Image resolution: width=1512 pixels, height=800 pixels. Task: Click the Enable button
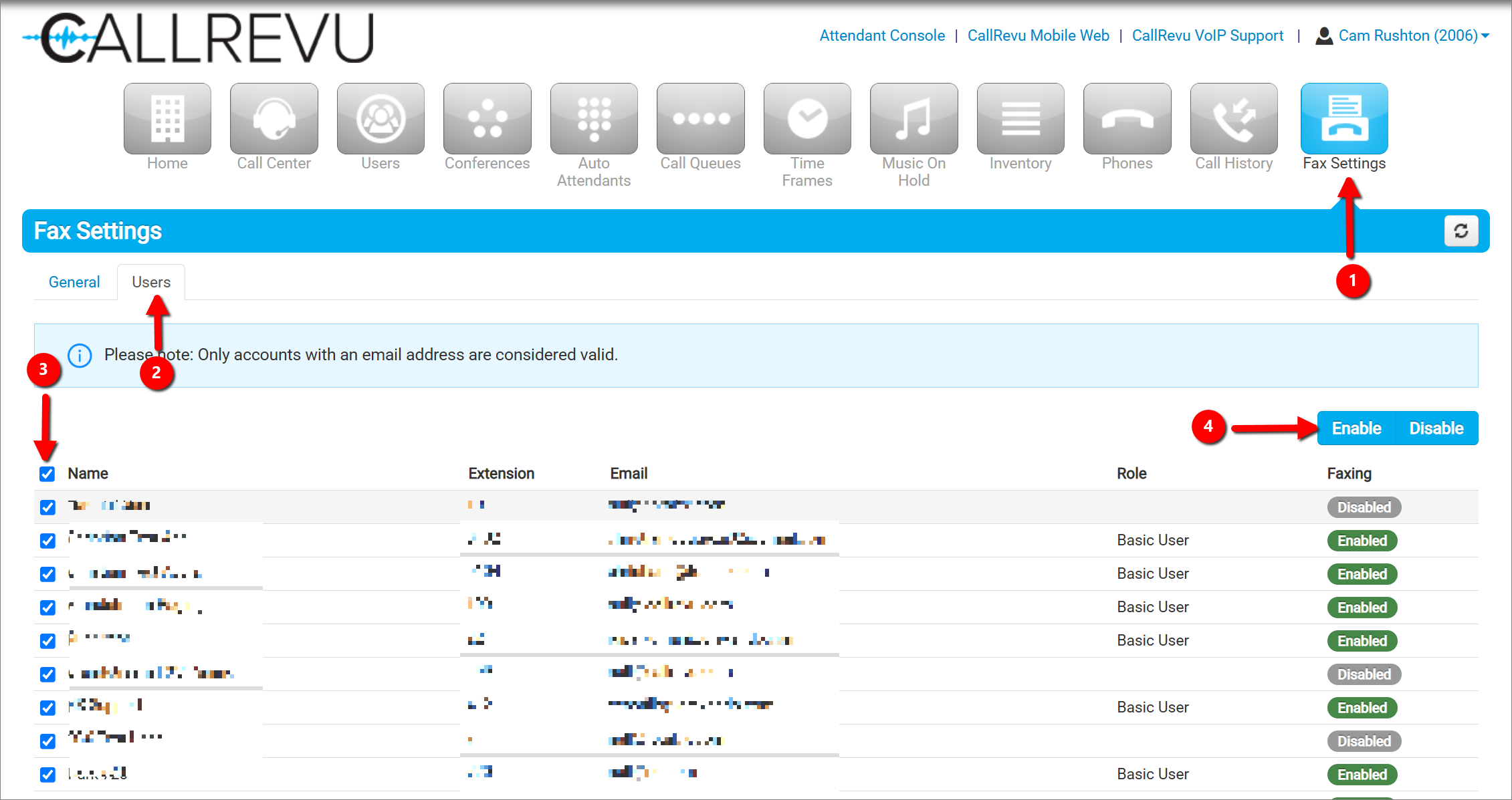[1356, 428]
